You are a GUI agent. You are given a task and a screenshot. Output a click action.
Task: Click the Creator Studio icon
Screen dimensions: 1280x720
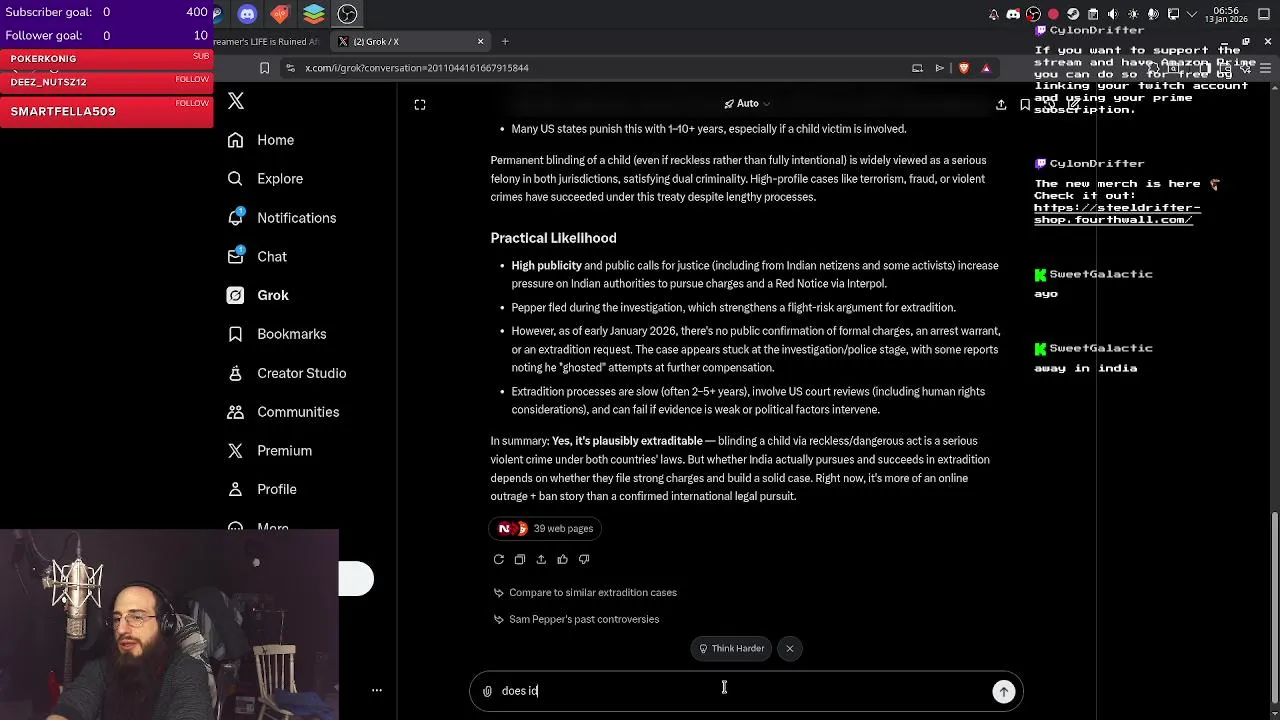(235, 373)
